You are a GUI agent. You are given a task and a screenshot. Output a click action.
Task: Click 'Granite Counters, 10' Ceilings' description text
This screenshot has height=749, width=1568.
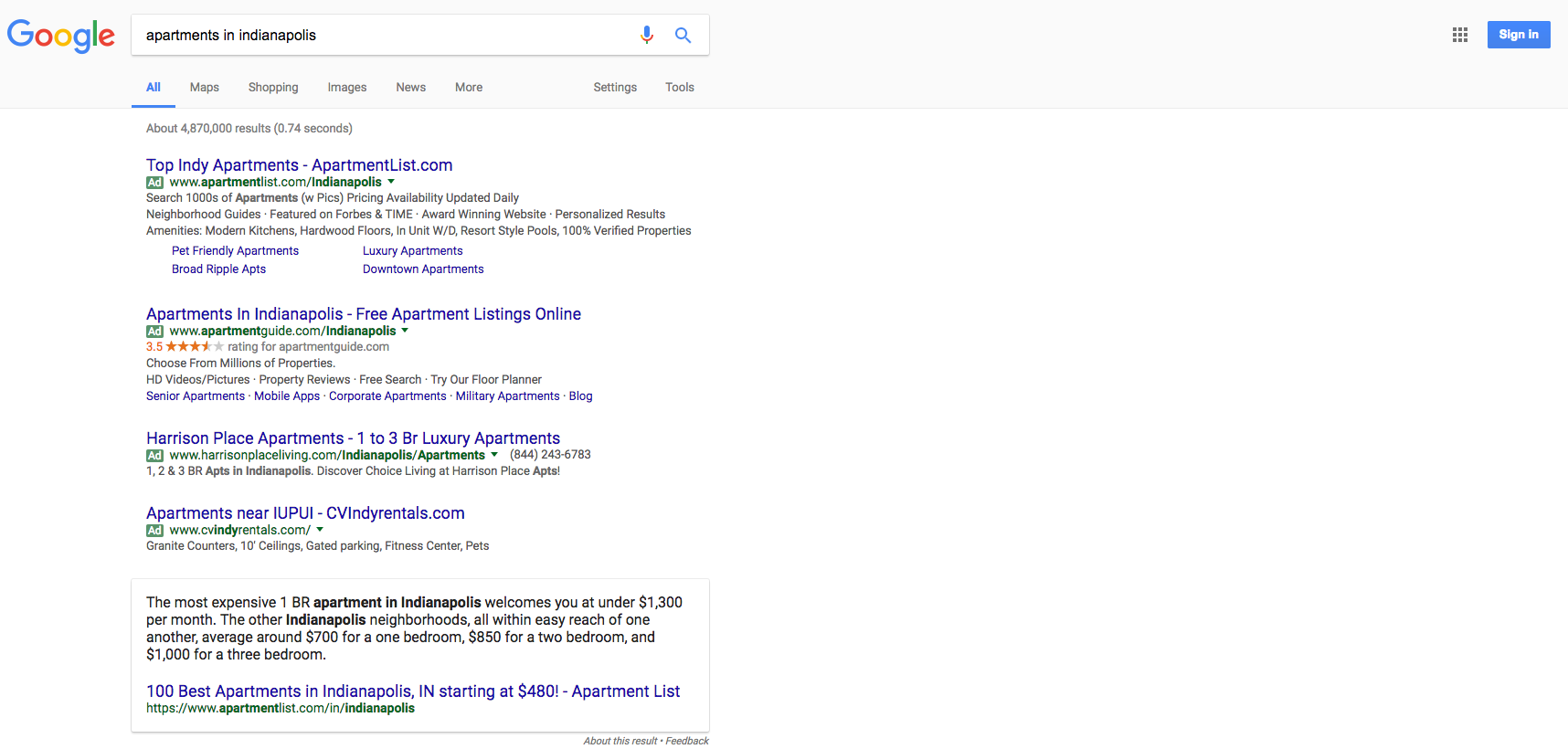pyautogui.click(x=318, y=546)
